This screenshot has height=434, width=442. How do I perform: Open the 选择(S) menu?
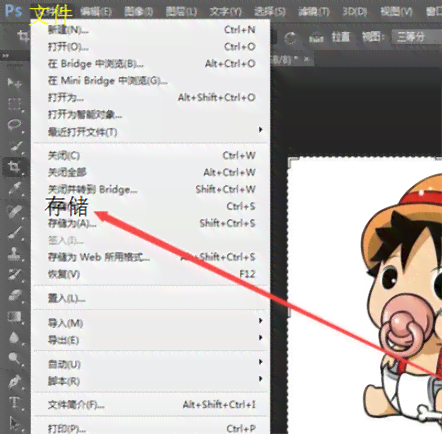point(270,12)
